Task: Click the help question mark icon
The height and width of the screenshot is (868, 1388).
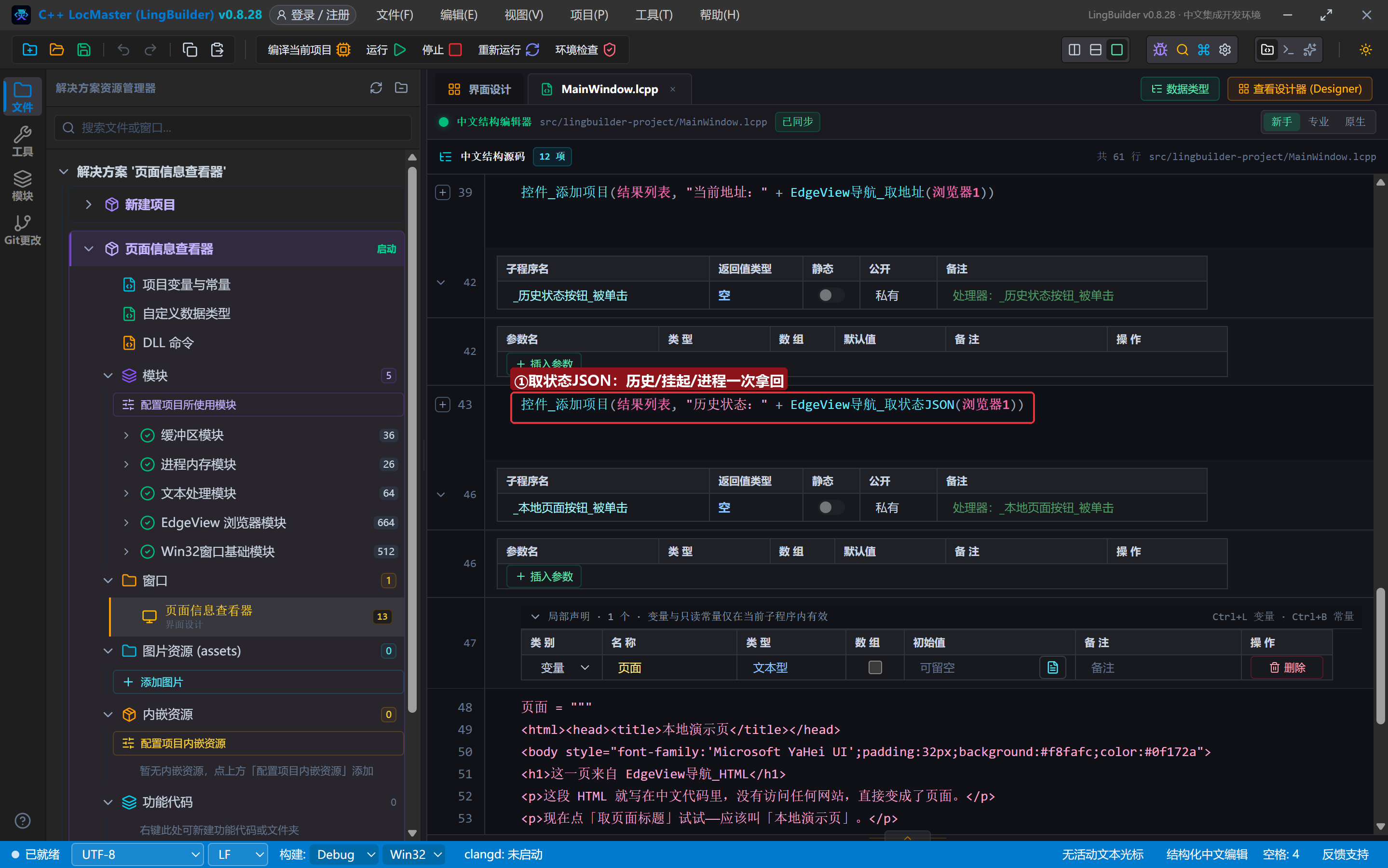Action: tap(22, 820)
